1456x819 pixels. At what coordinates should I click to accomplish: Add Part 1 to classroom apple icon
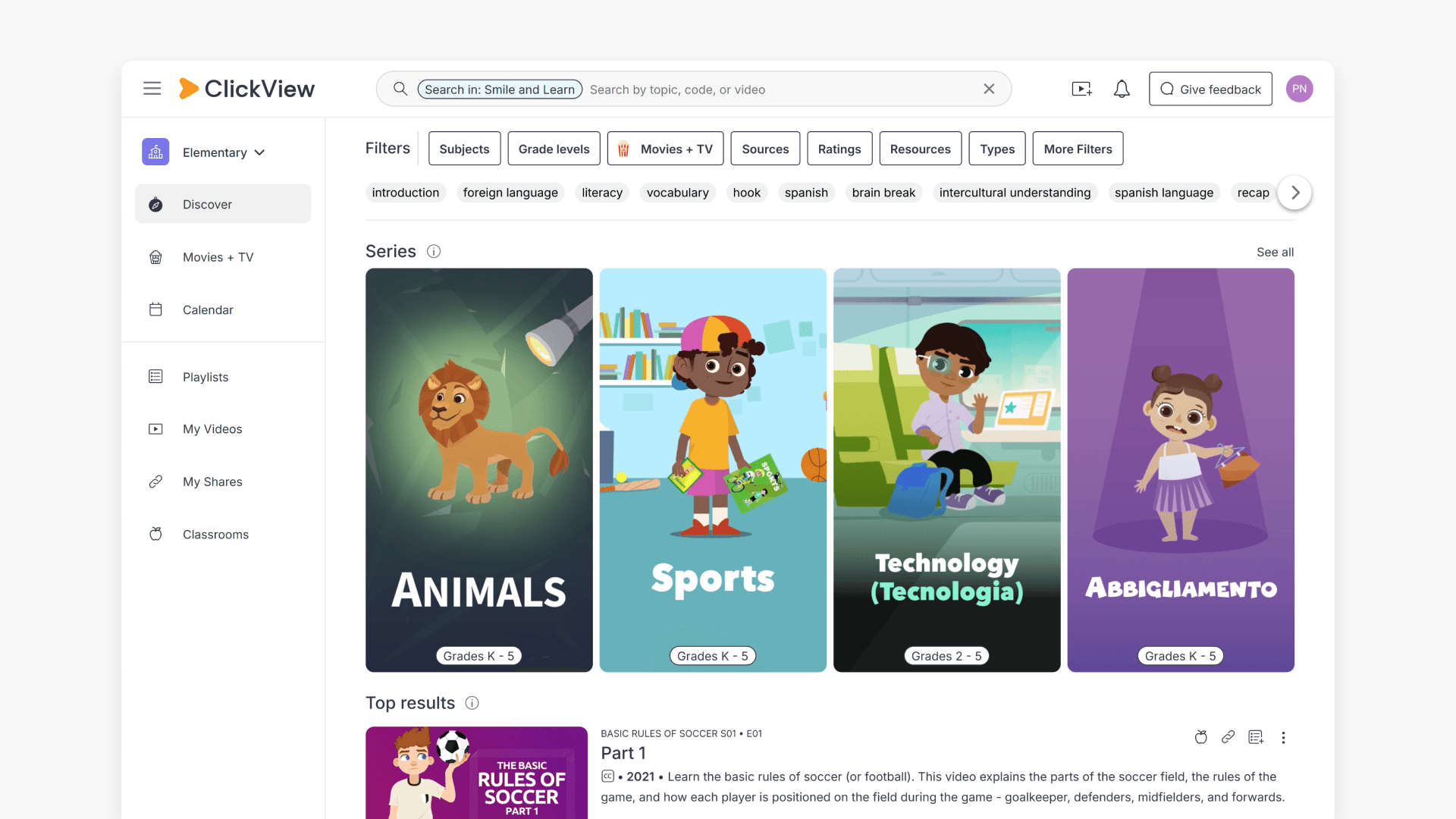pyautogui.click(x=1200, y=737)
